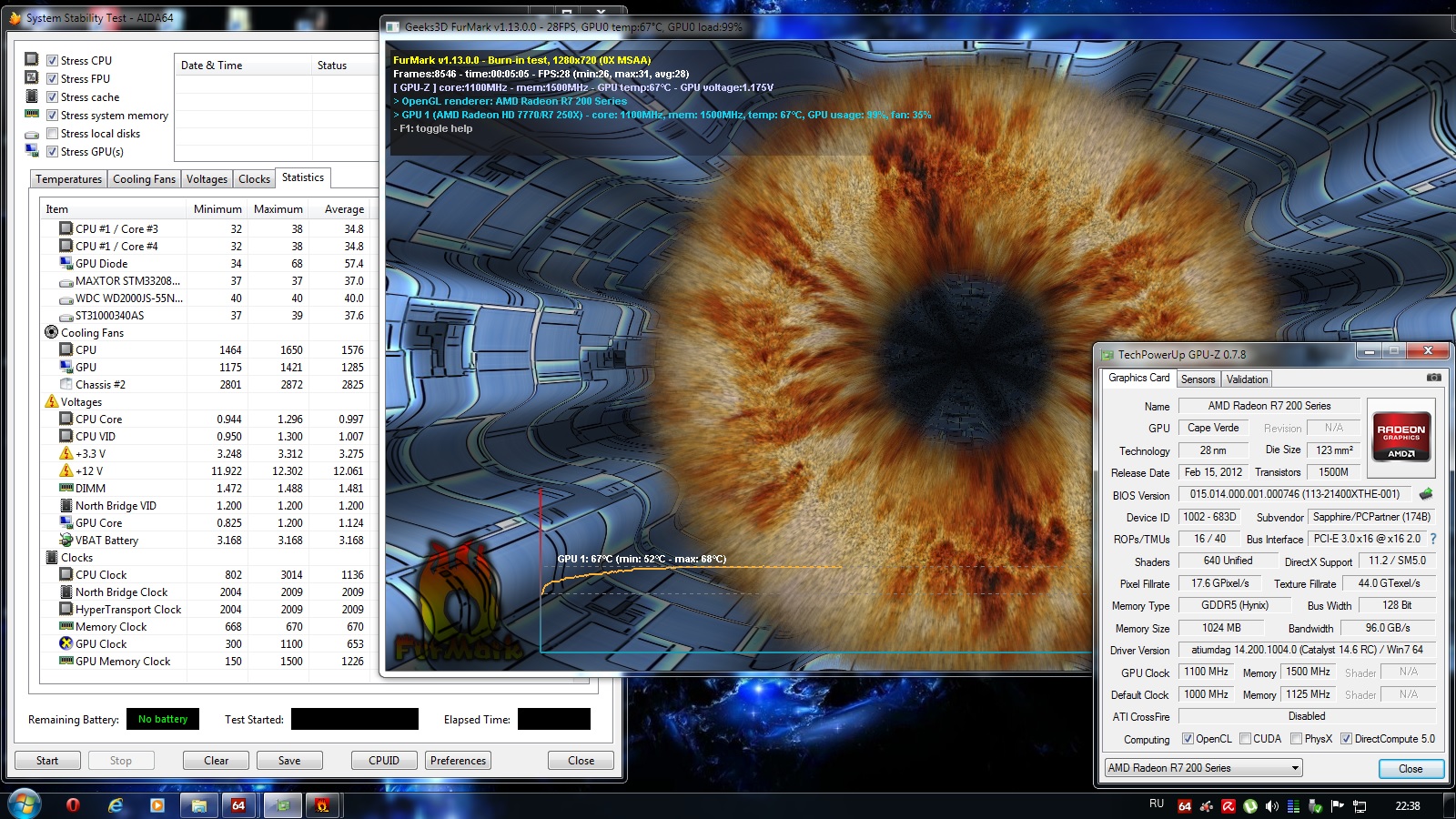The image size is (1456, 819).
Task: Click the Start button in AIDA64
Action: 47,761
